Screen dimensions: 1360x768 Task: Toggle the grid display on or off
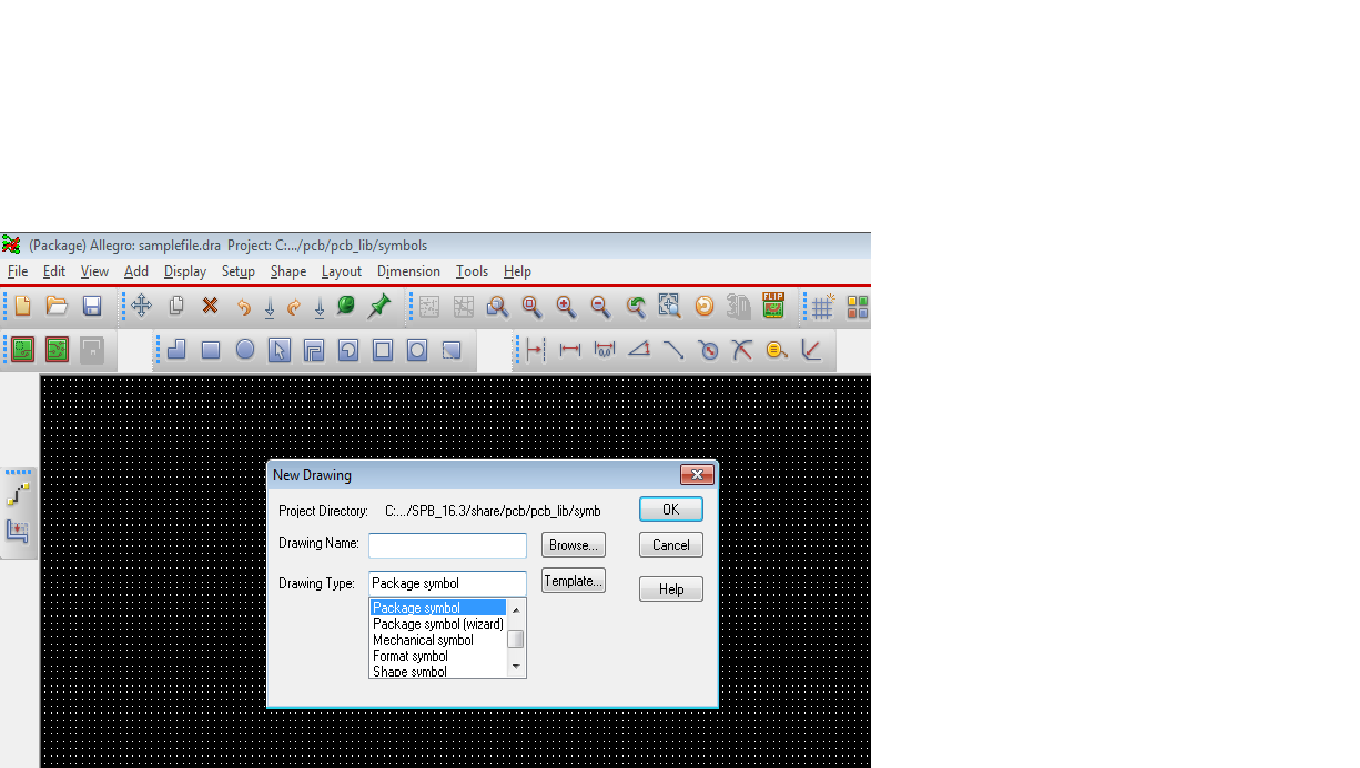click(821, 305)
